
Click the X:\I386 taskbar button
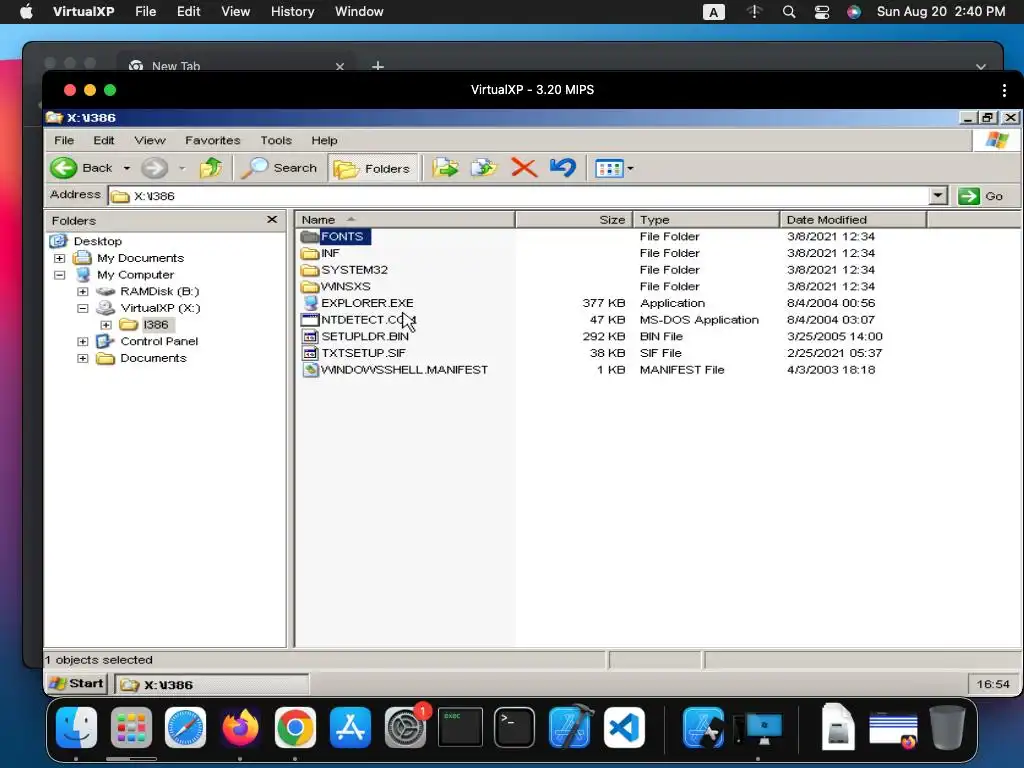point(212,684)
